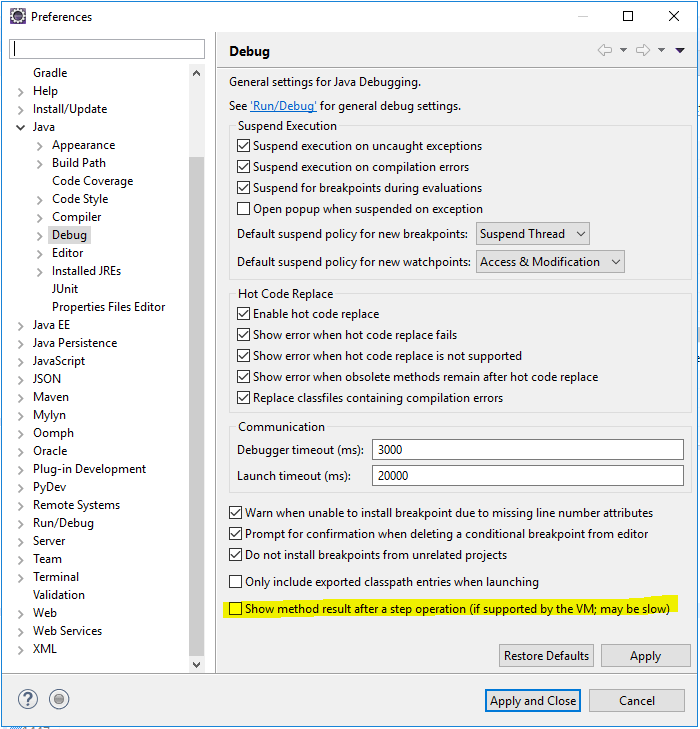The height and width of the screenshot is (729, 700).
Task: Expand the Build Path node
Action: 40,164
